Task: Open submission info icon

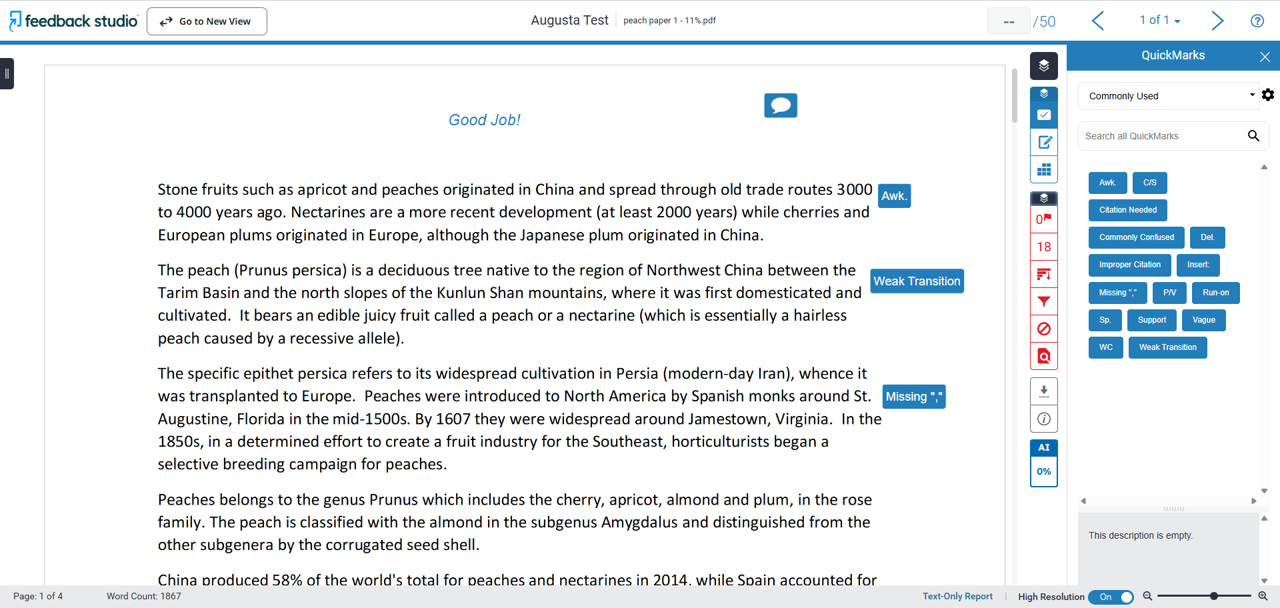Action: tap(1043, 419)
